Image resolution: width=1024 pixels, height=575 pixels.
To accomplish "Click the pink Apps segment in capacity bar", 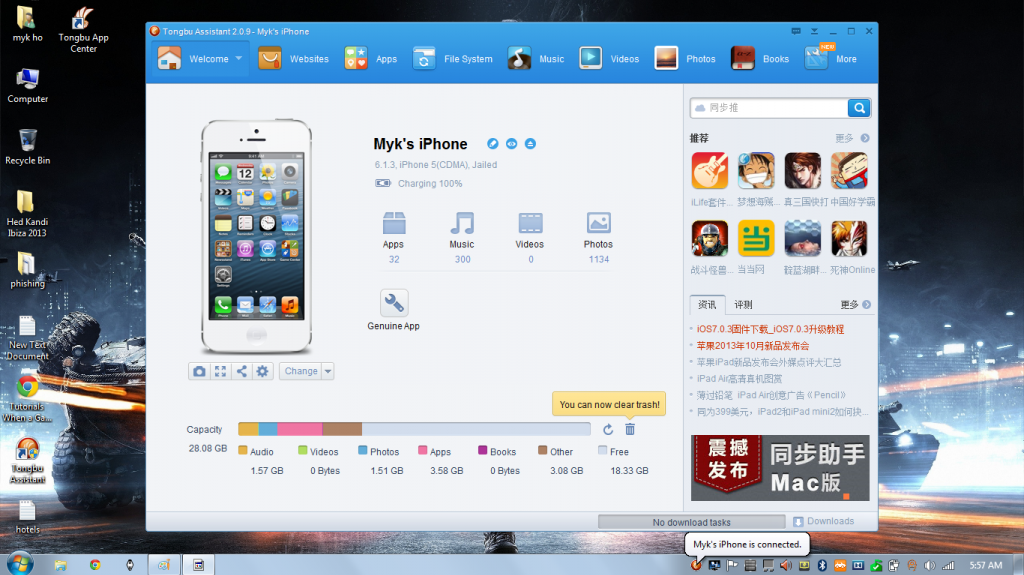I will [300, 429].
